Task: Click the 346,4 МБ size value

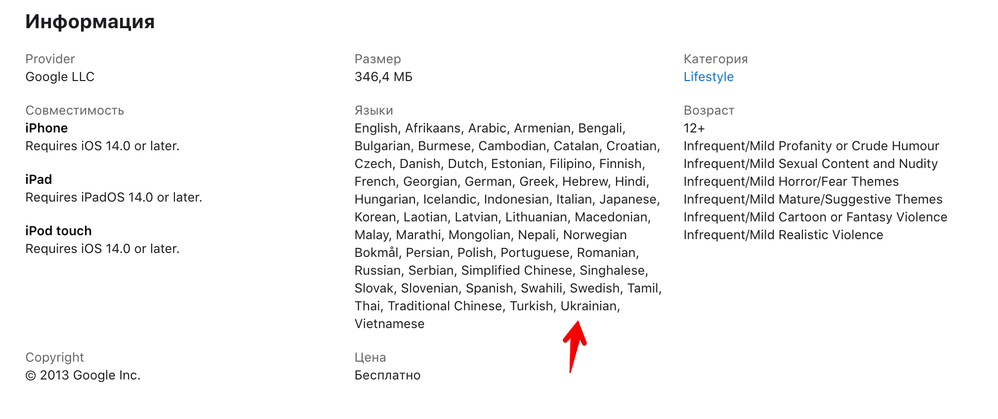Action: pos(383,77)
